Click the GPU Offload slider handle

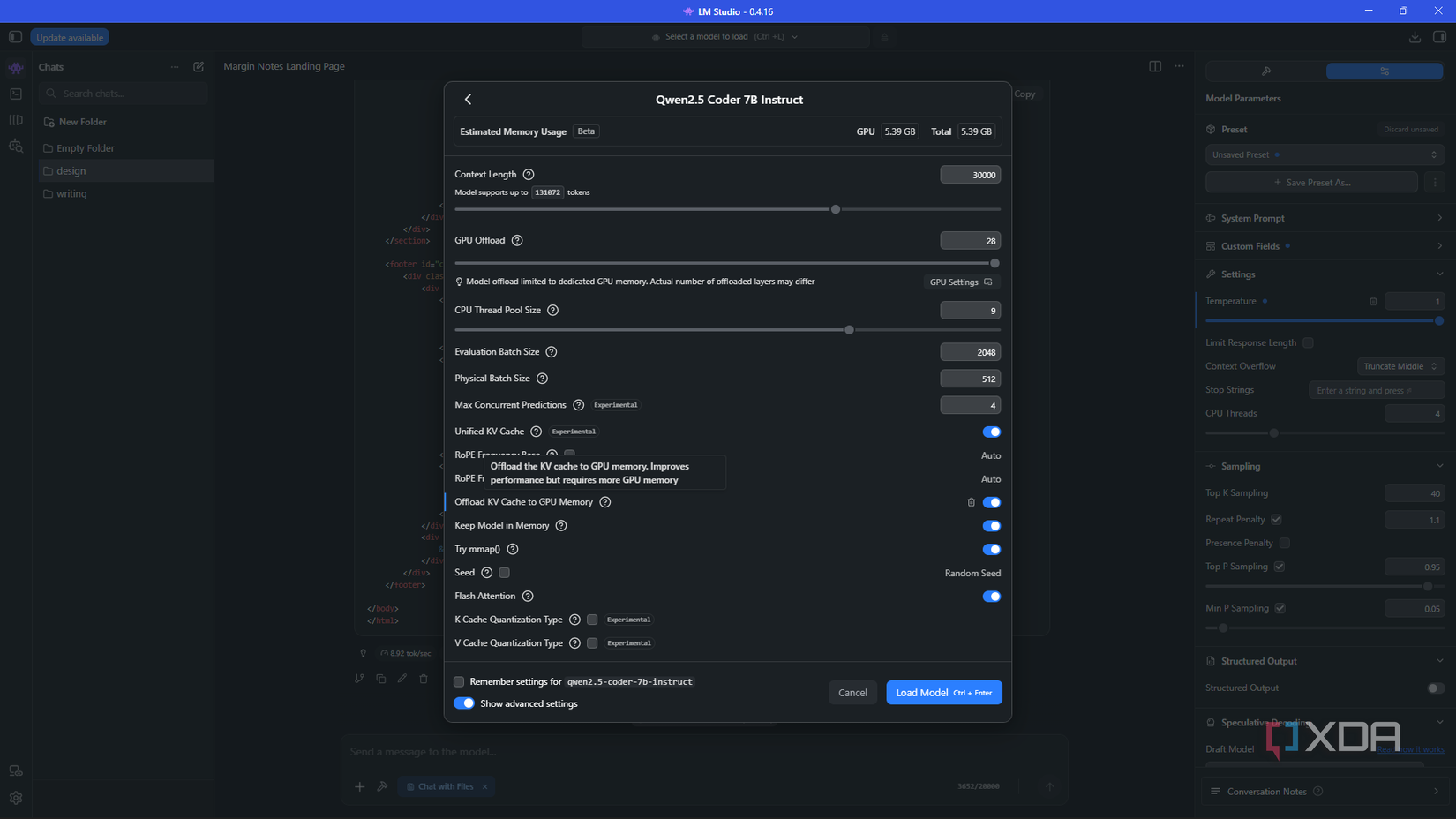(995, 264)
